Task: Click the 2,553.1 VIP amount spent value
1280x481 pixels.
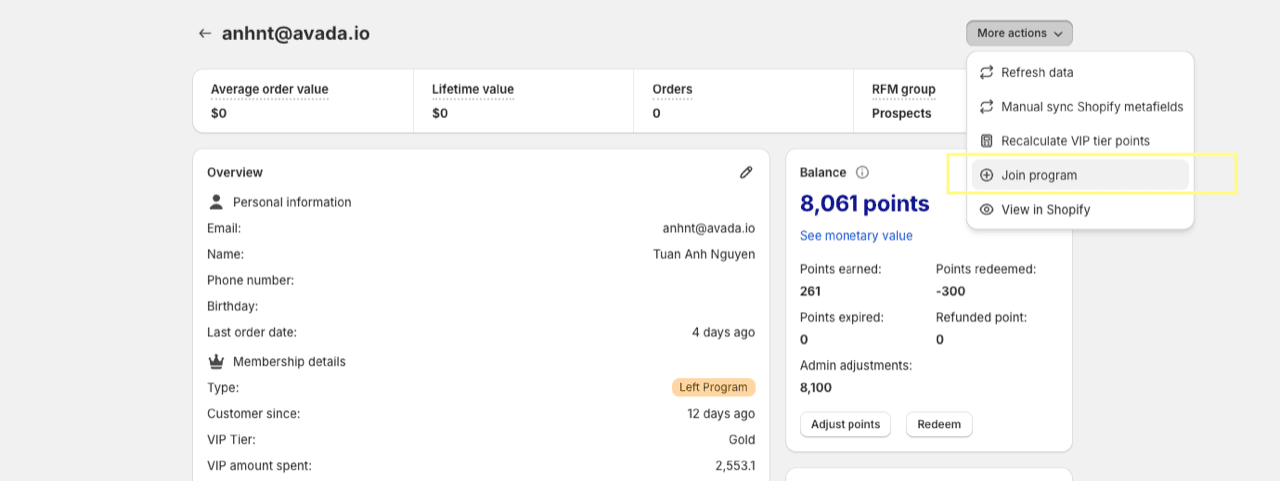Action: pyautogui.click(x=735, y=465)
